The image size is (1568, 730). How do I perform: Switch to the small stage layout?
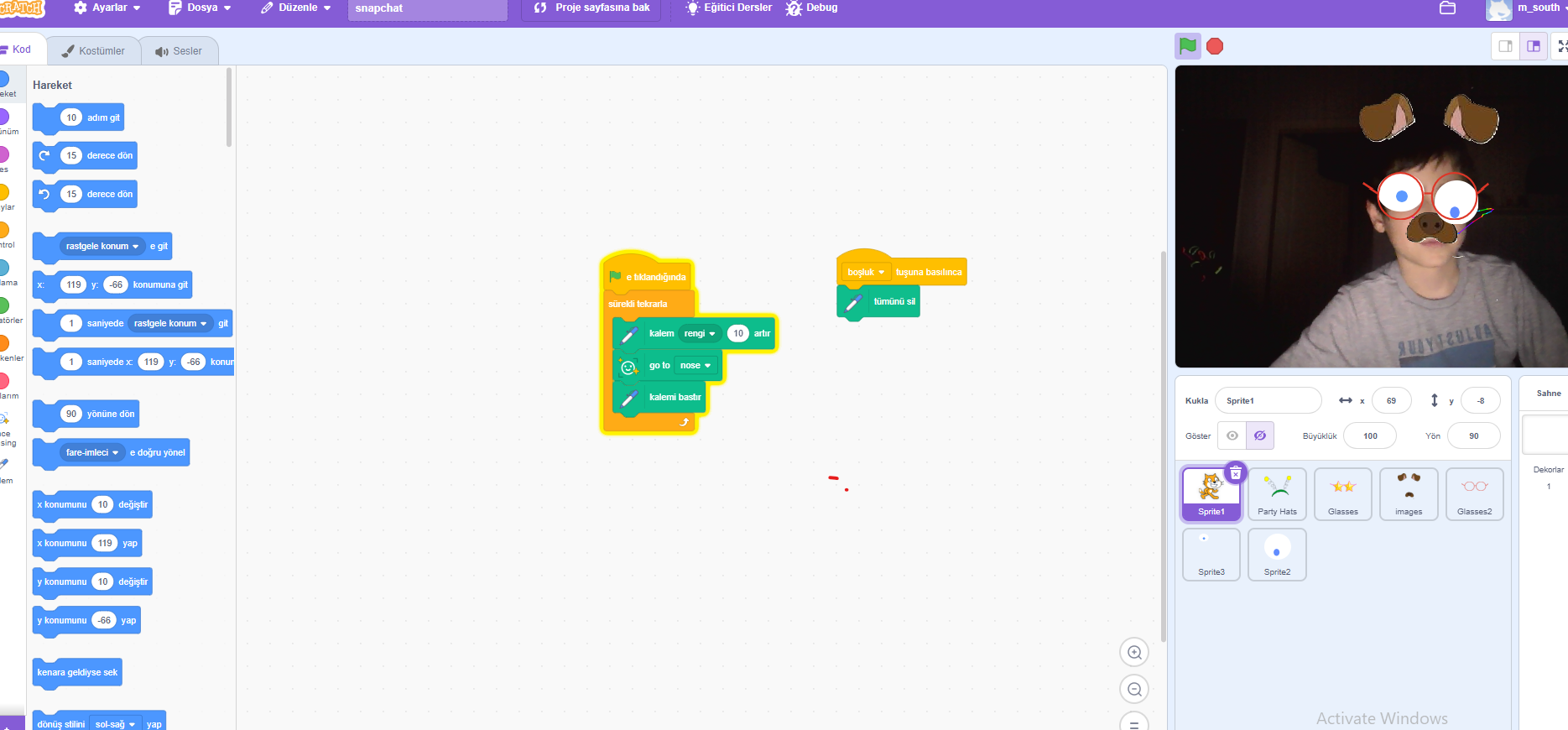(x=1505, y=46)
